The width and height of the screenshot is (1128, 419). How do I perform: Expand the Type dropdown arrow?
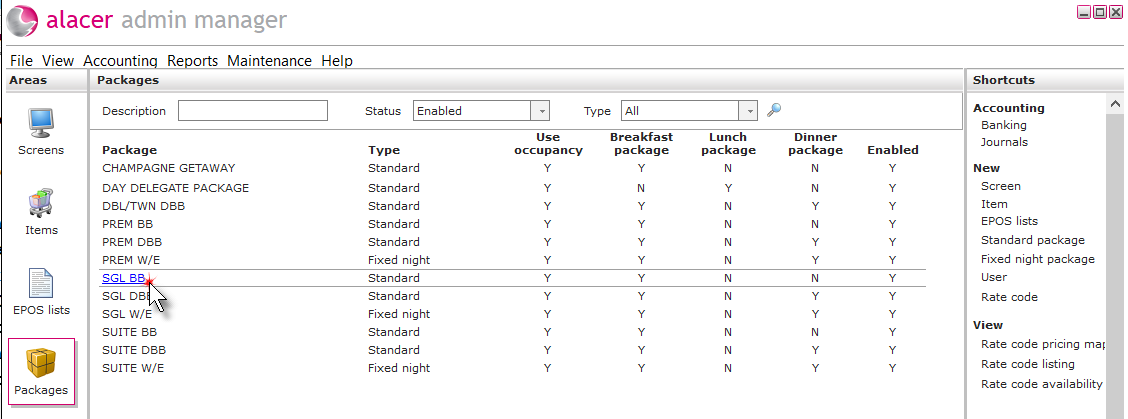[749, 111]
